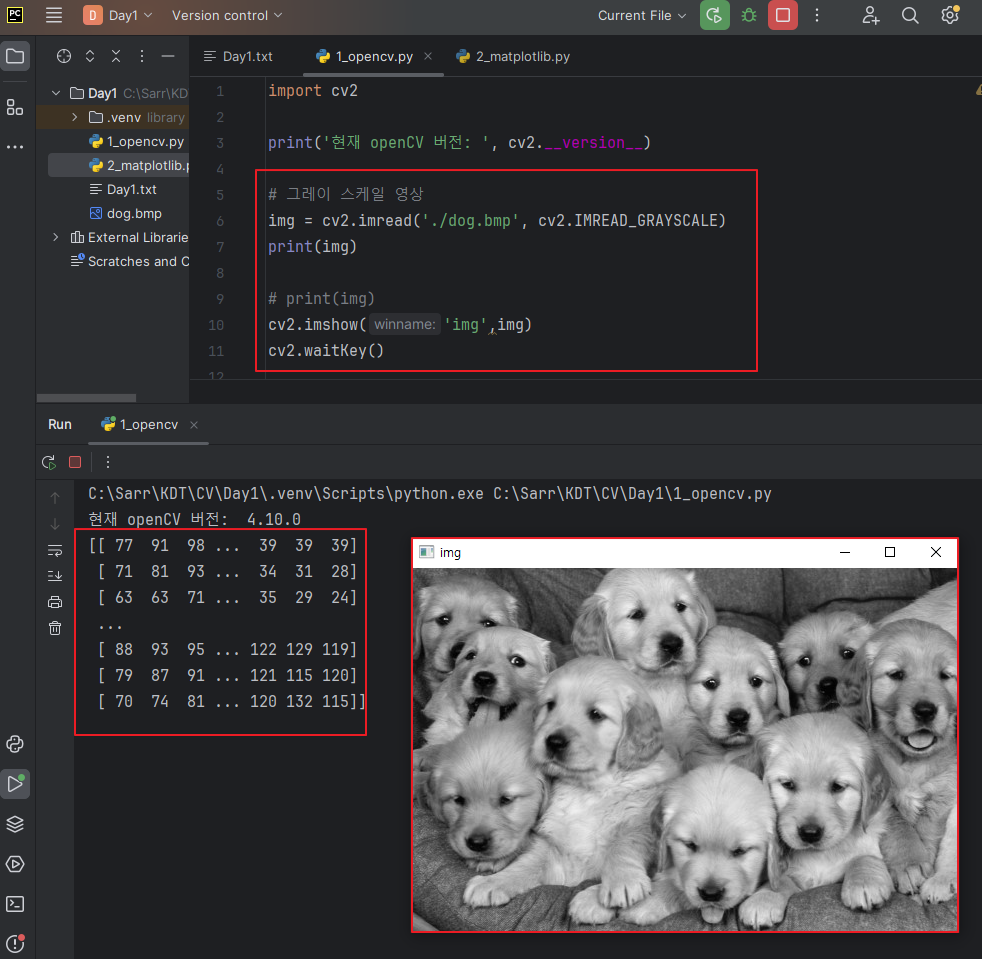Switch to the 1_opencv.py editor tab
This screenshot has width=982, height=959.
tap(374, 56)
